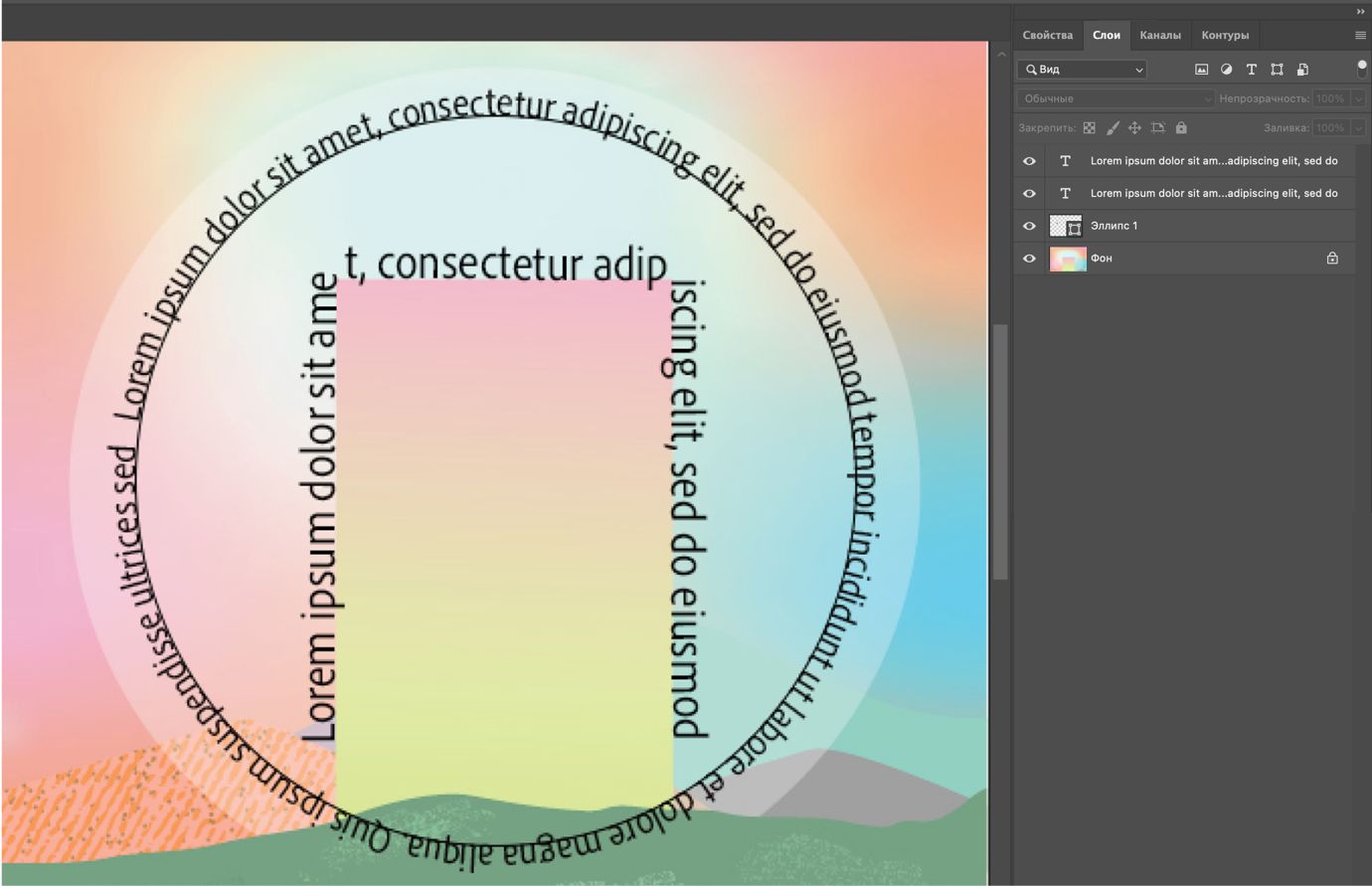Prevent auto-nesting into artboards
This screenshot has height=886, width=1372.
pyautogui.click(x=1158, y=128)
